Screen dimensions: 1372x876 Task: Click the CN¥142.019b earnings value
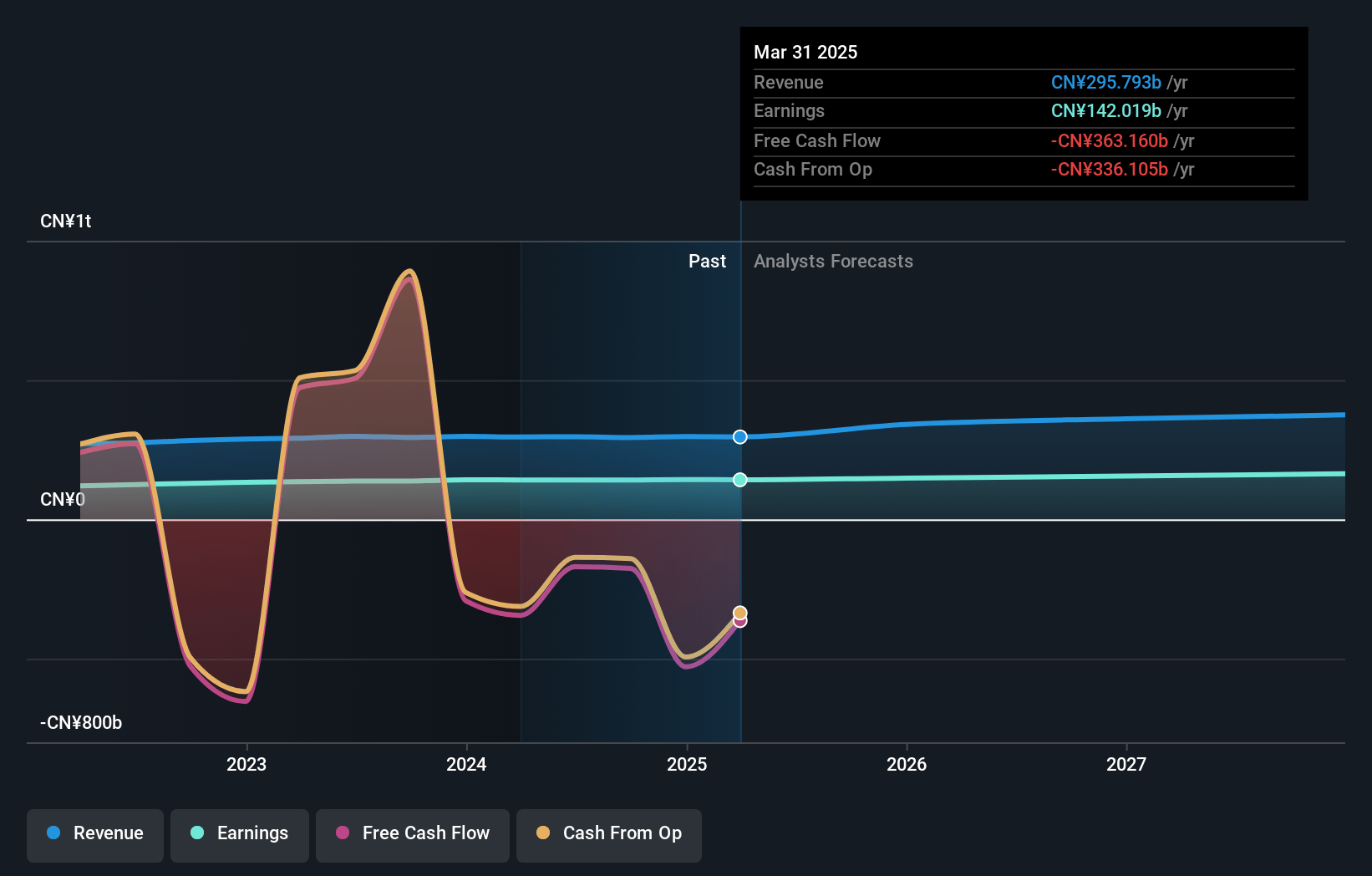[1106, 111]
